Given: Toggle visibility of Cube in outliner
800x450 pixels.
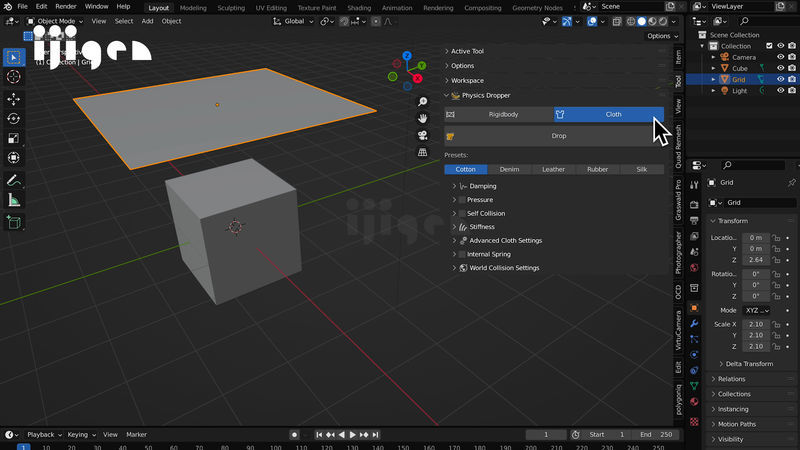Looking at the screenshot, I should tap(781, 68).
